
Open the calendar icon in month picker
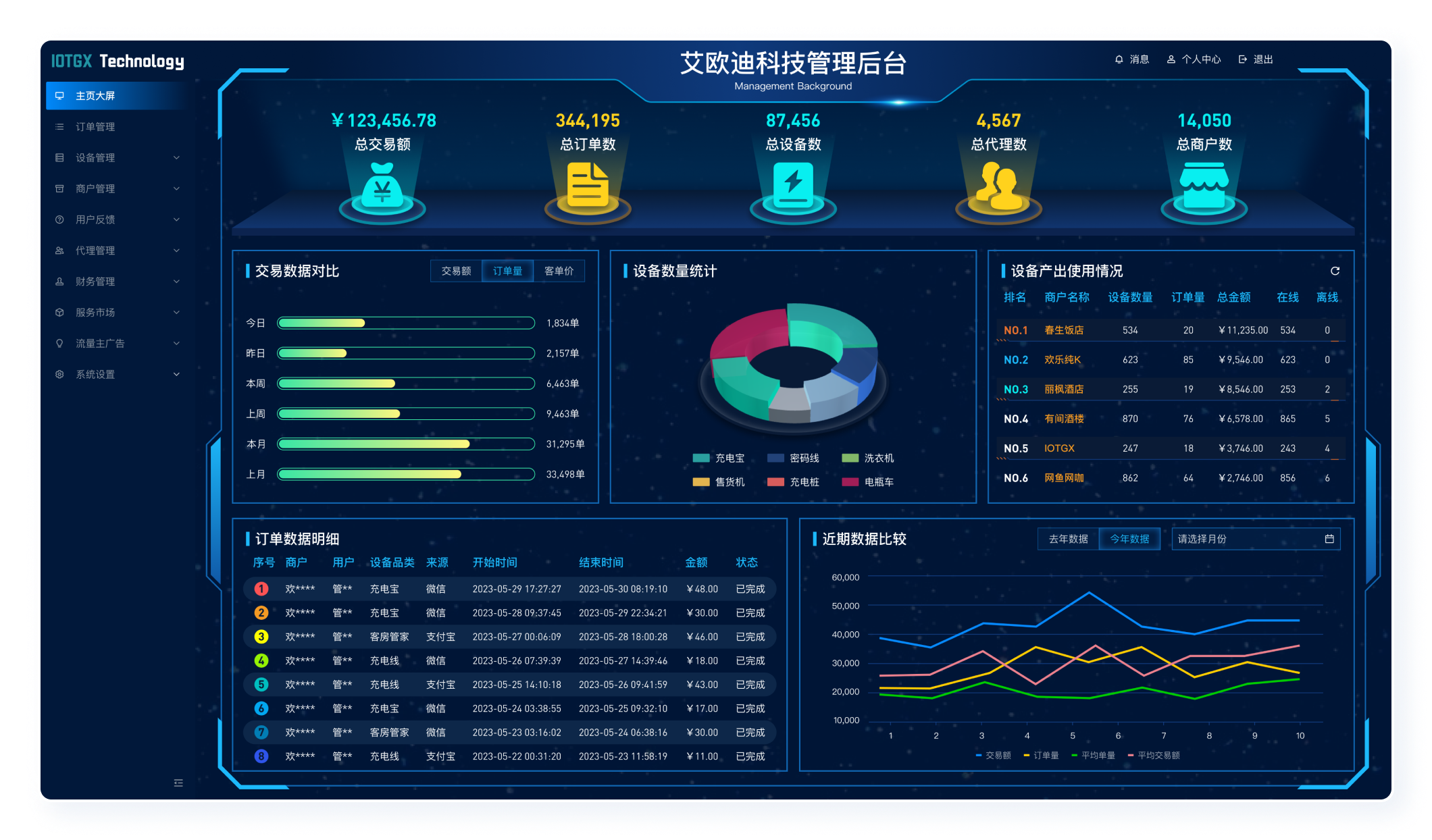click(1329, 539)
